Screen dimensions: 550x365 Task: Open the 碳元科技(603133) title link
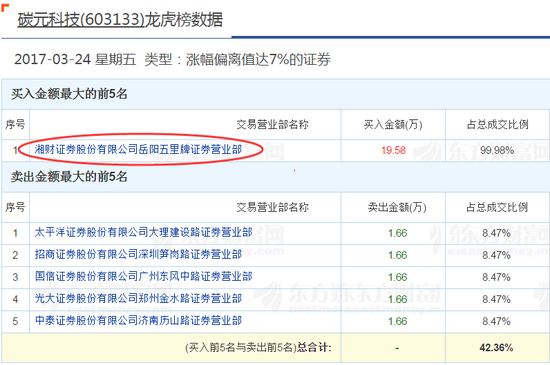click(x=120, y=20)
